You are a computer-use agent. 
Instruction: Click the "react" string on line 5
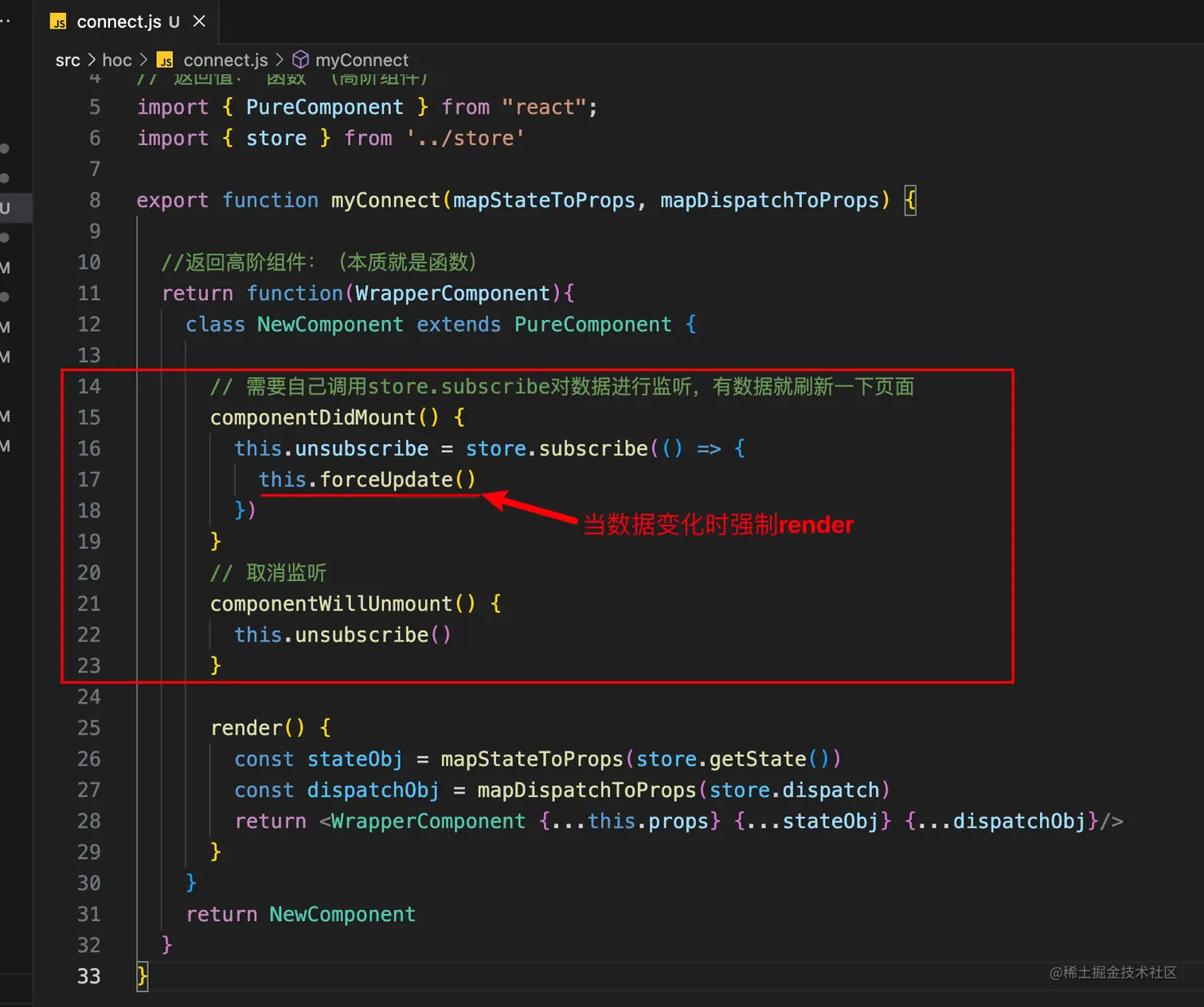click(545, 107)
